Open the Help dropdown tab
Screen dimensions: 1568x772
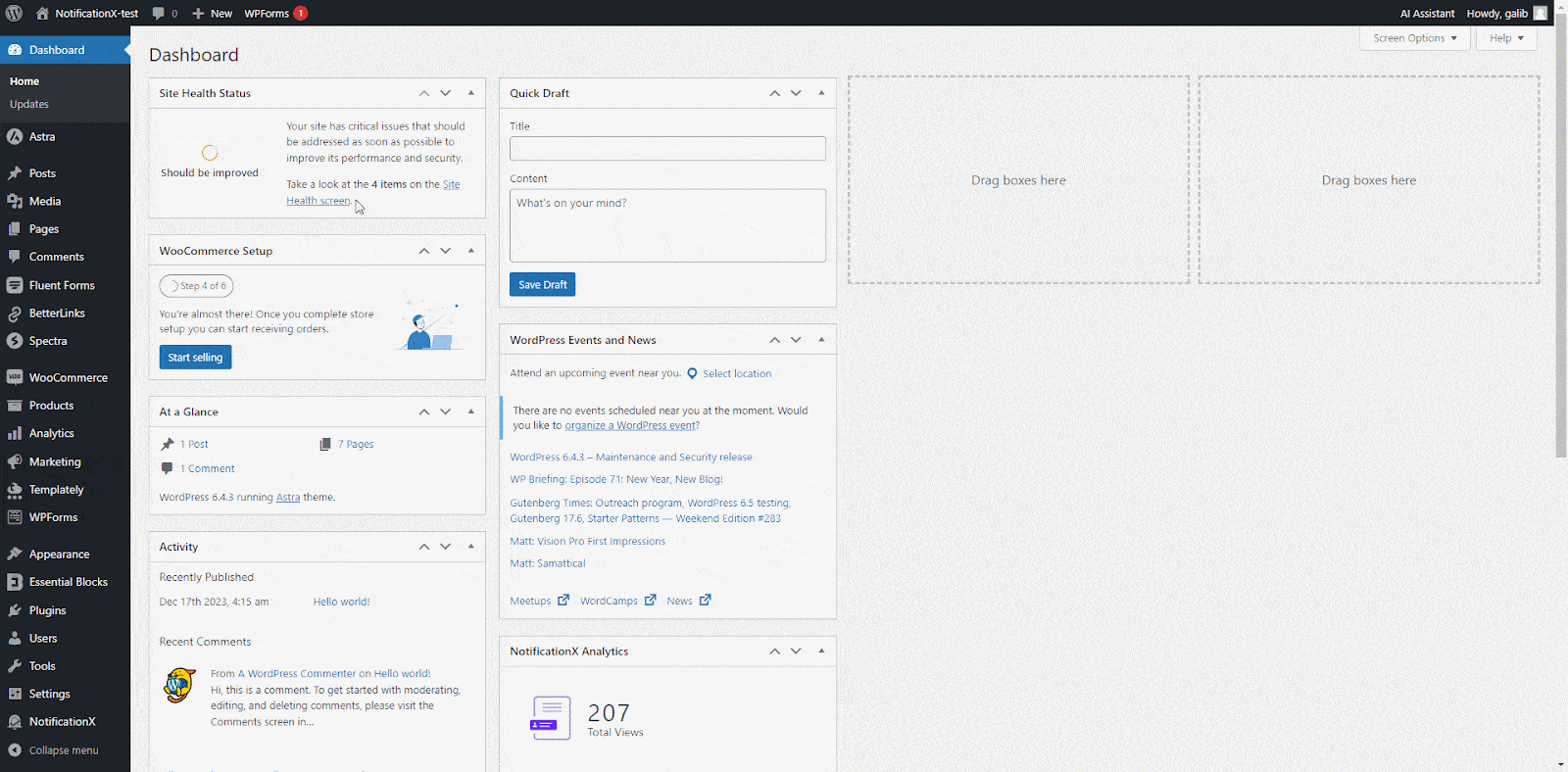(1506, 38)
